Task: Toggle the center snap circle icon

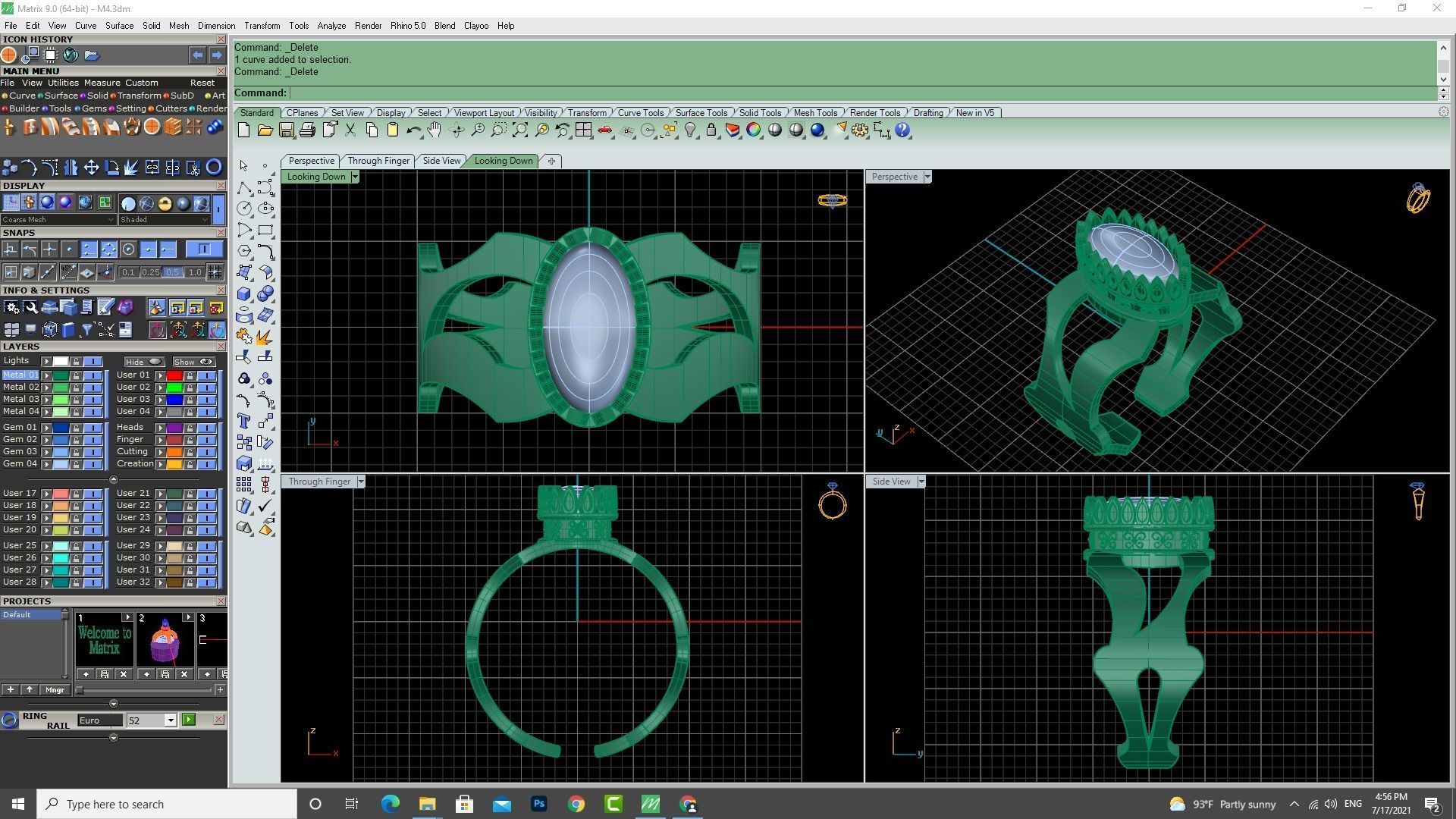Action: point(128,249)
